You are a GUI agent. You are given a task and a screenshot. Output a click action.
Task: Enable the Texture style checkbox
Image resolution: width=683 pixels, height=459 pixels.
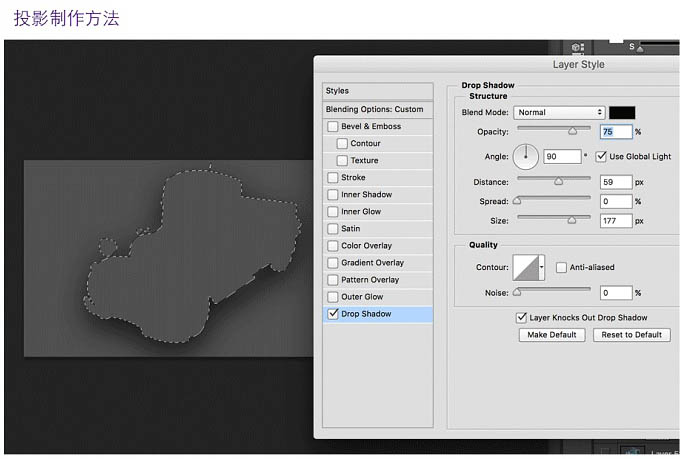point(342,161)
